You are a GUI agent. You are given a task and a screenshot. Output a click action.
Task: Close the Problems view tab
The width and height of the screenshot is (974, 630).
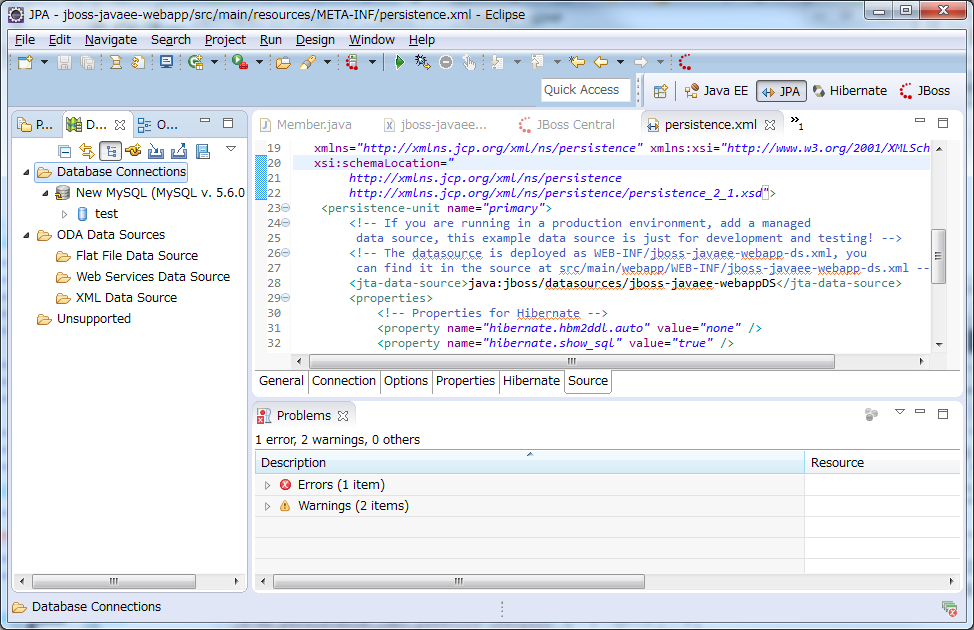[x=343, y=416]
